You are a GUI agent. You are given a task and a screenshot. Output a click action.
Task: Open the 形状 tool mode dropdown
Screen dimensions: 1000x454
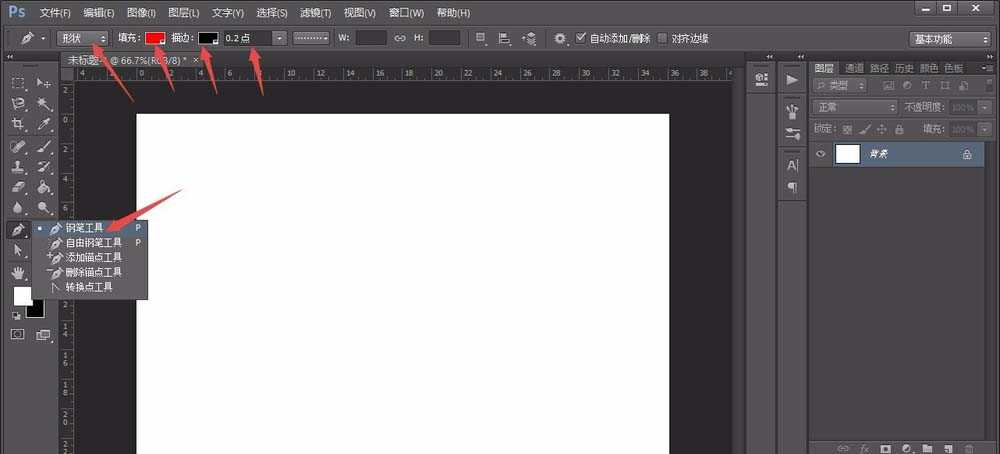84,38
